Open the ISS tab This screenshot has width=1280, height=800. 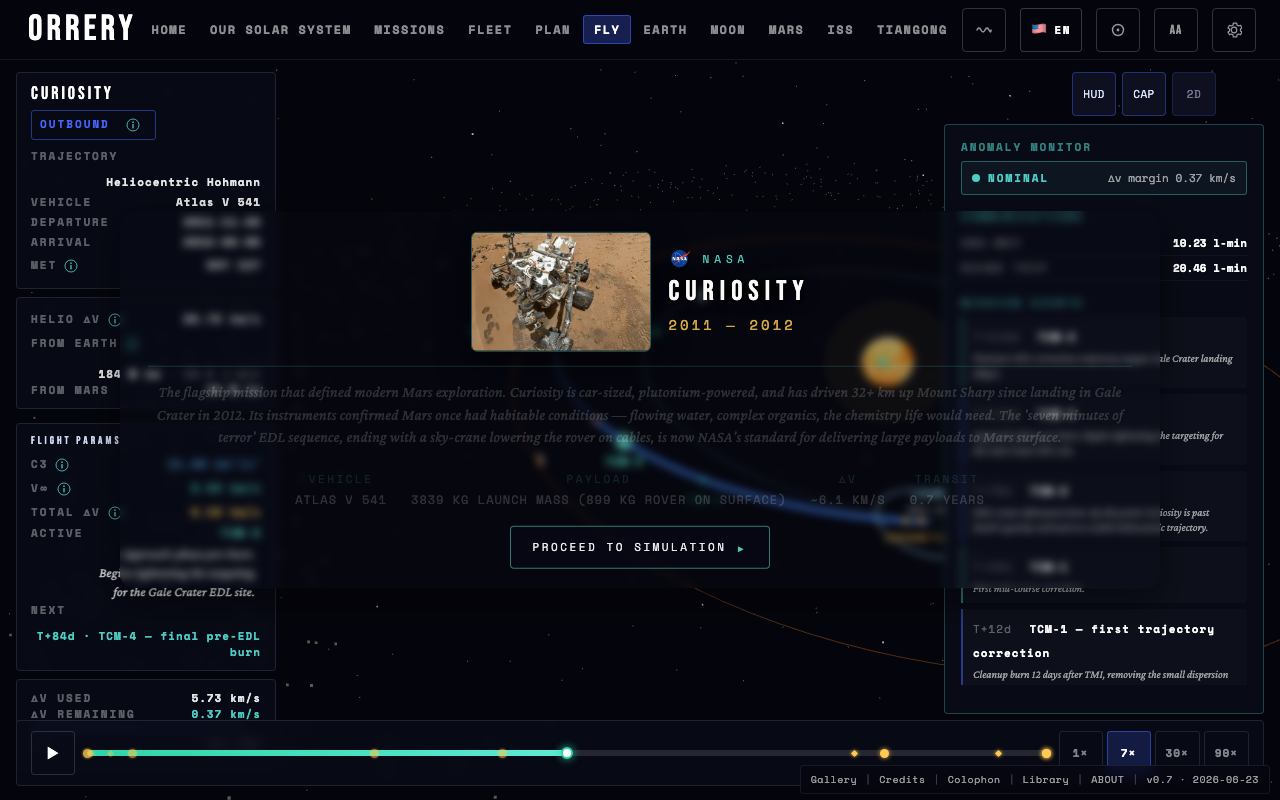pyautogui.click(x=840, y=30)
